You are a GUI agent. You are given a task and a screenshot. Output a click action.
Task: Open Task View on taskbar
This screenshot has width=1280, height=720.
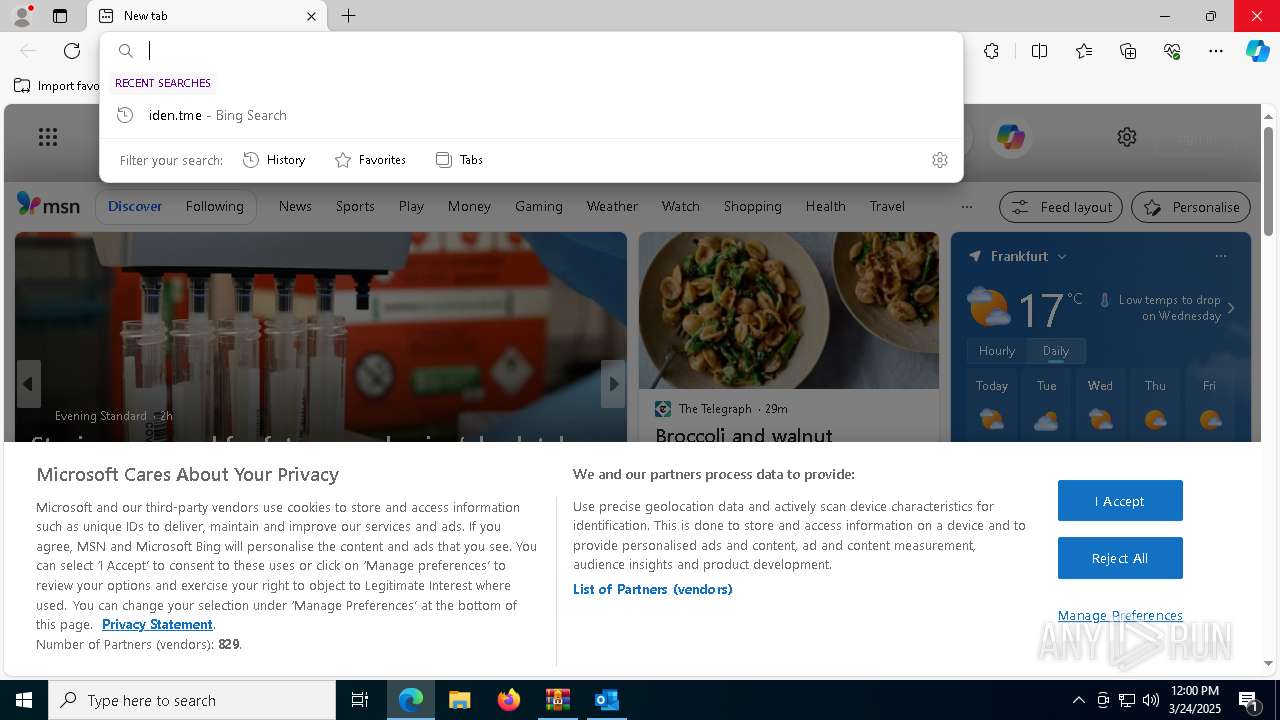click(360, 700)
